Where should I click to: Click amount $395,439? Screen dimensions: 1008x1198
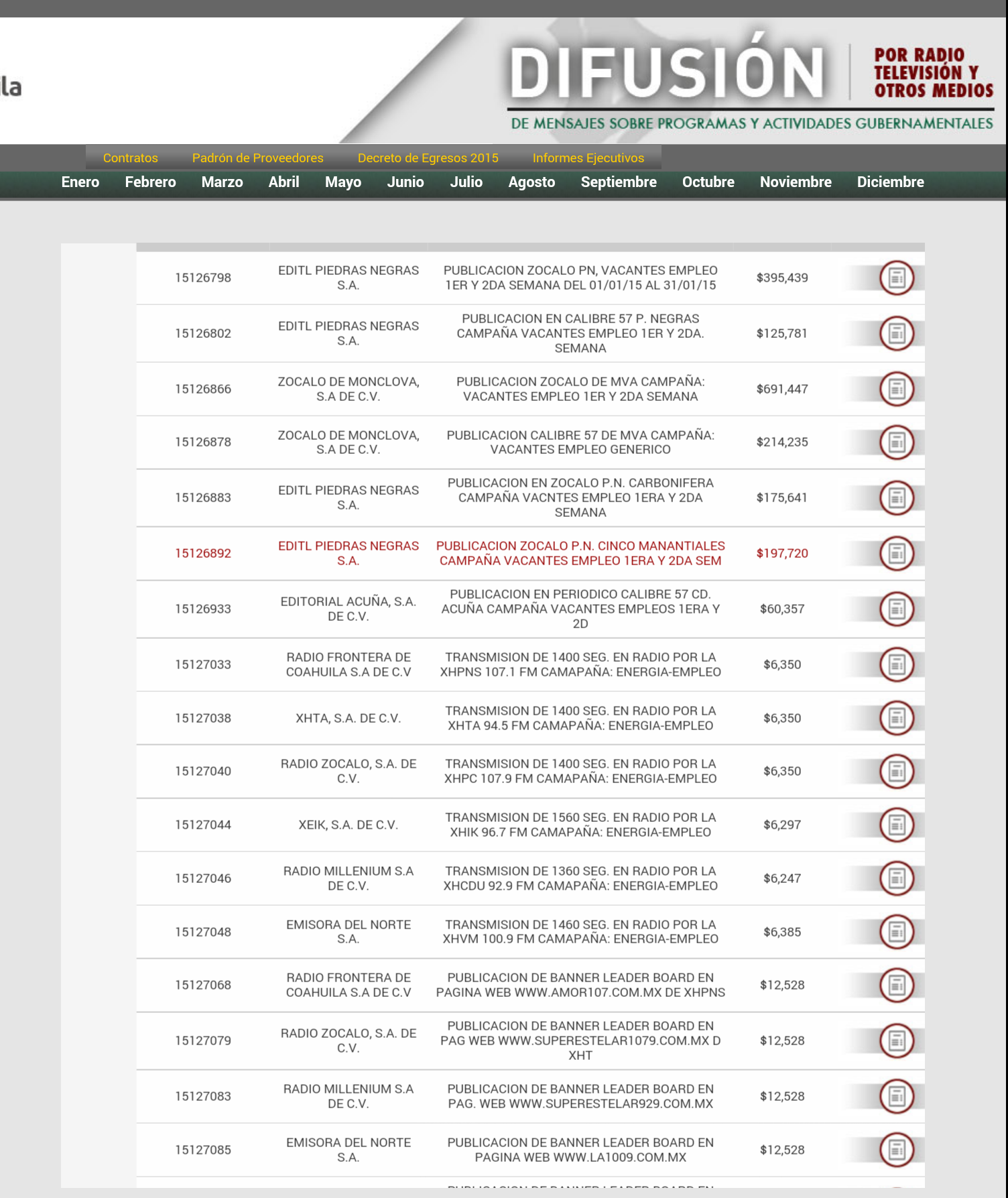point(782,278)
